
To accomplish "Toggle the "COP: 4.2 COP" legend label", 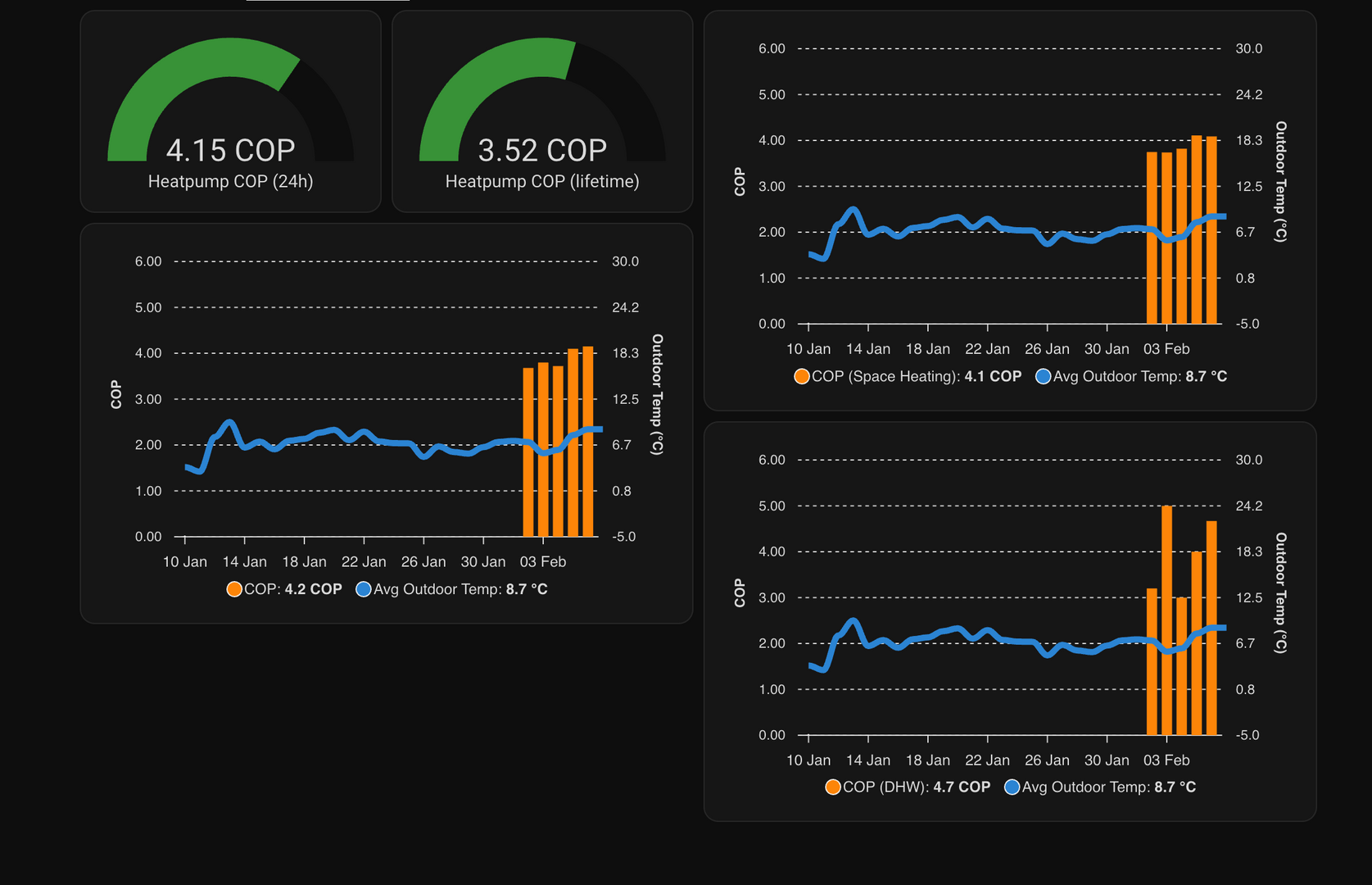I will point(293,589).
